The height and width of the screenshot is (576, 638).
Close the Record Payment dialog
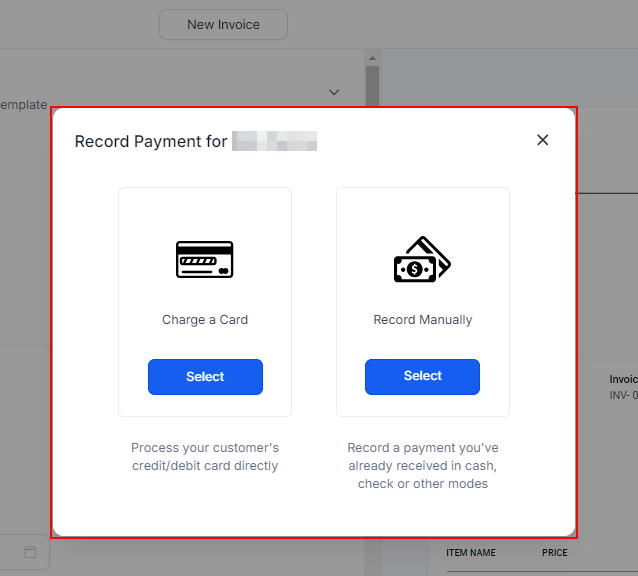click(543, 140)
